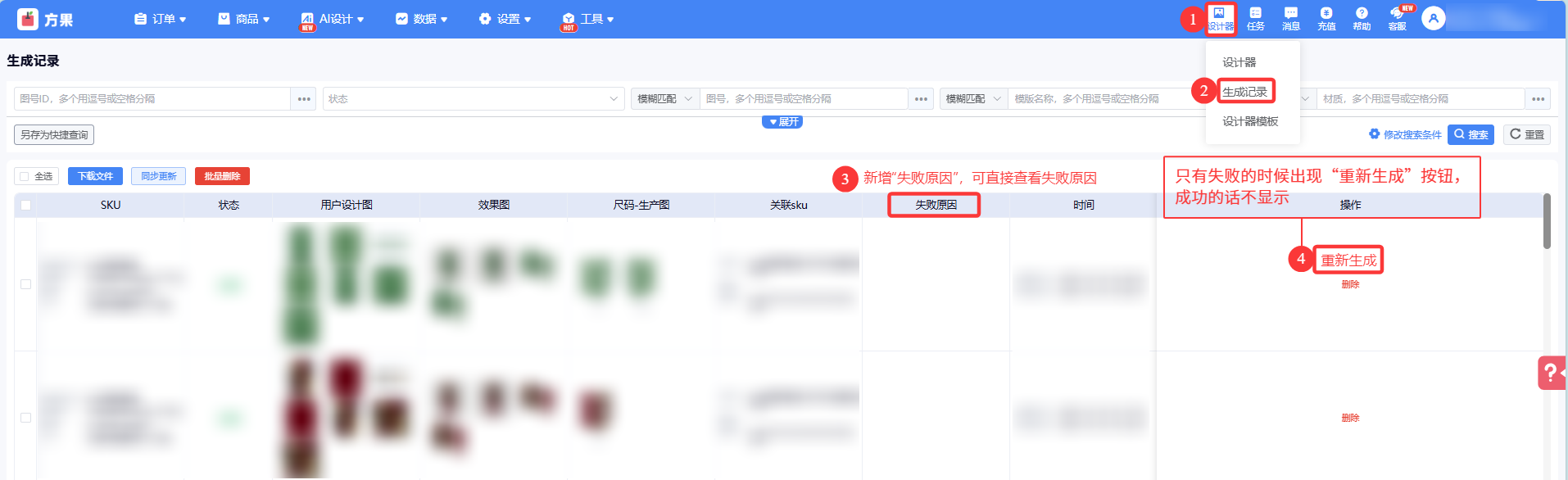Open the AI设计 menu
1568x480 pixels.
click(333, 19)
